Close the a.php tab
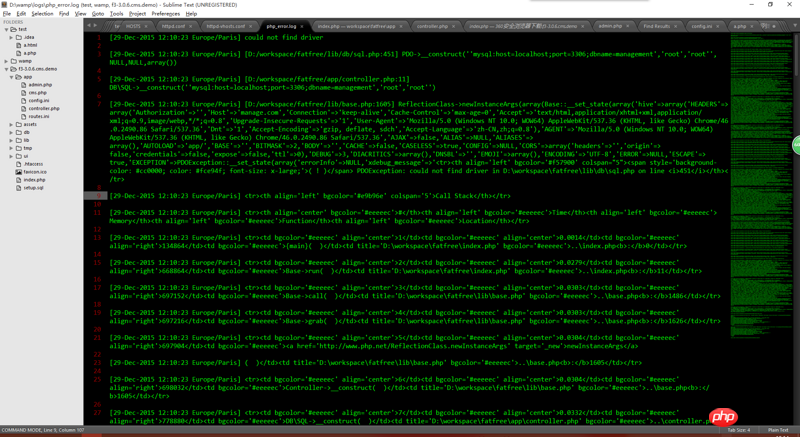This screenshot has height=437, width=800. tap(752, 26)
